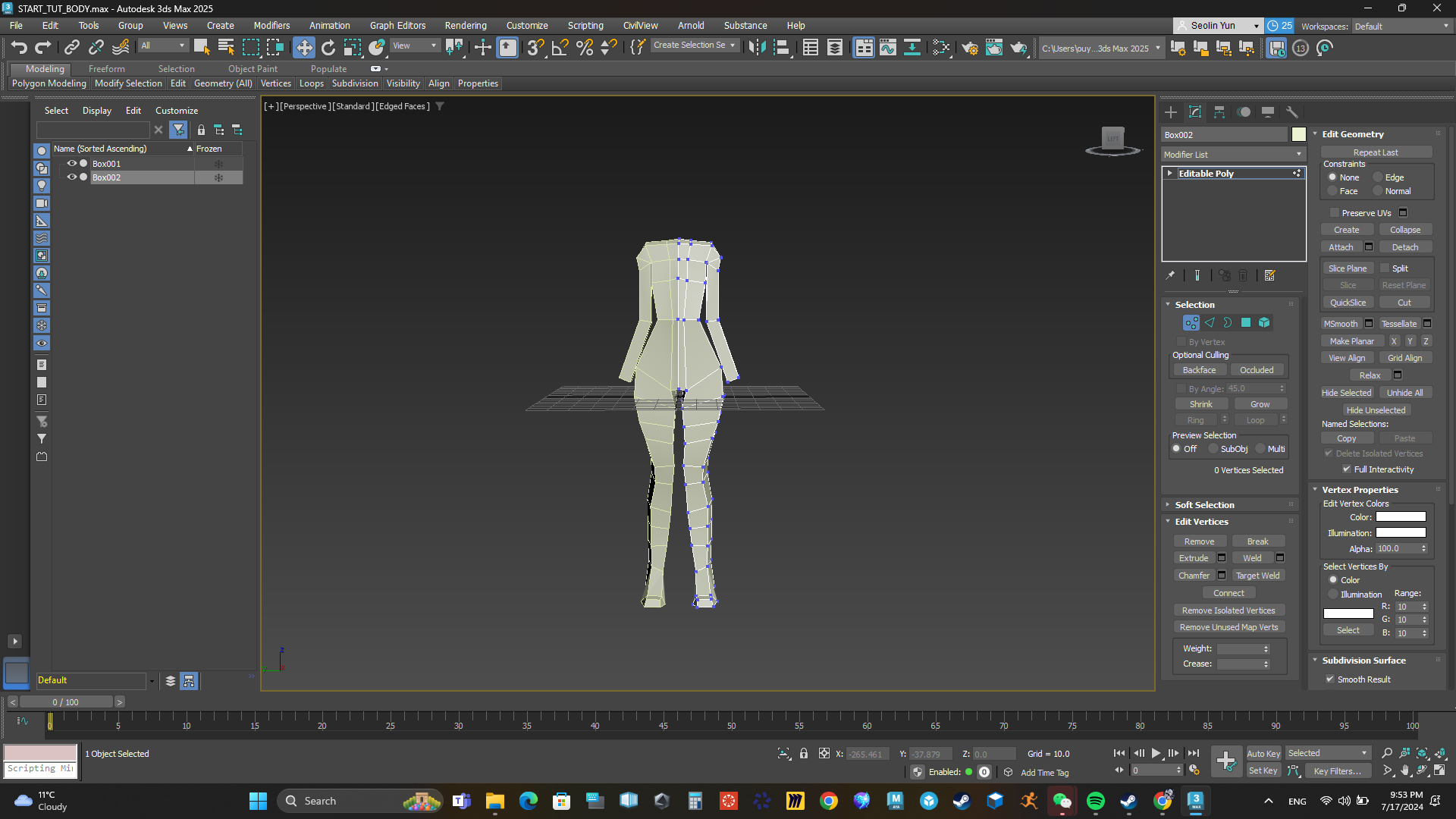Enable the Preserve UVs checkbox
The image size is (1456, 819).
(1335, 213)
